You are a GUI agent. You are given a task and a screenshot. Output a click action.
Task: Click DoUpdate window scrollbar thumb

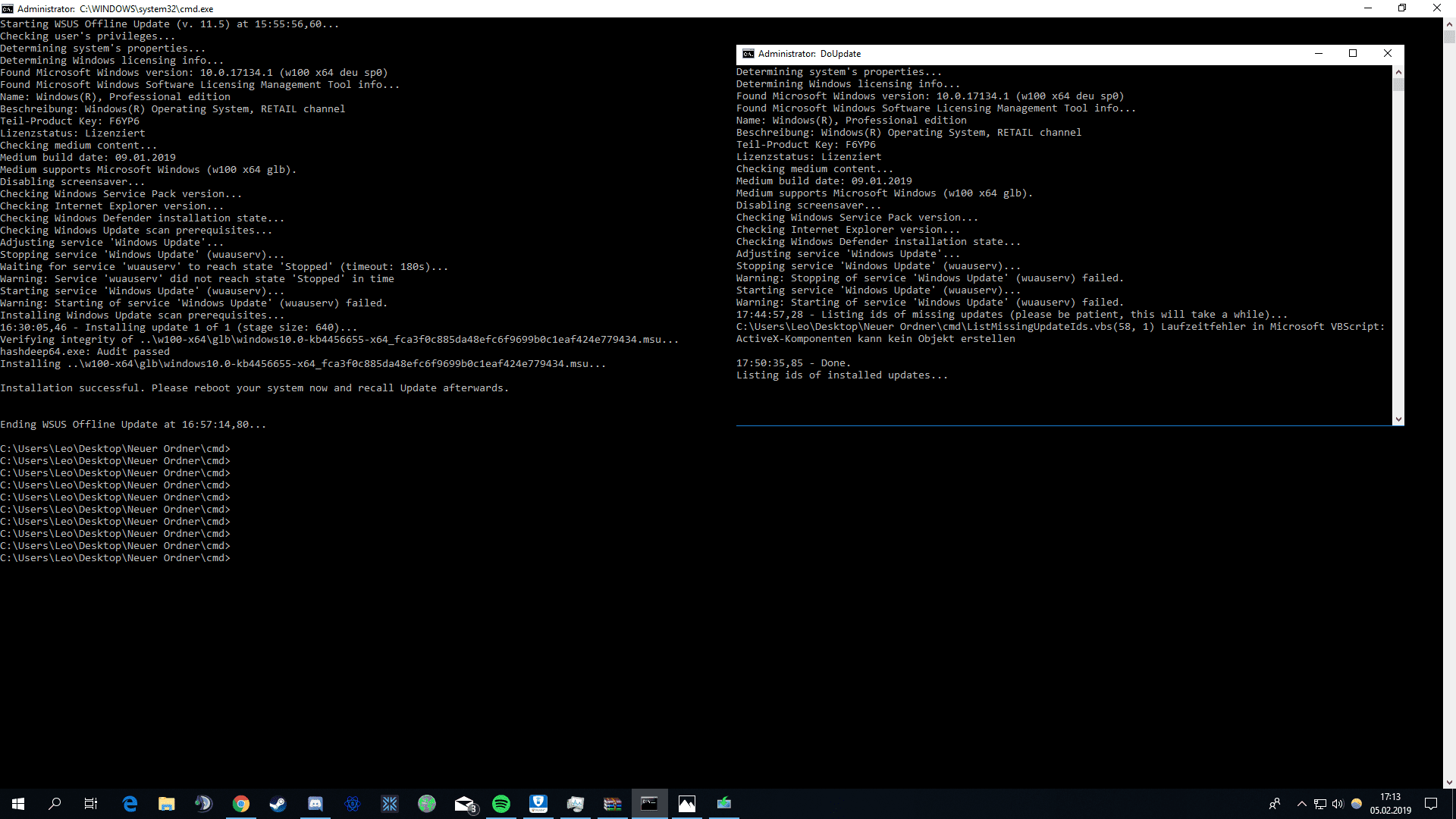[x=1398, y=84]
